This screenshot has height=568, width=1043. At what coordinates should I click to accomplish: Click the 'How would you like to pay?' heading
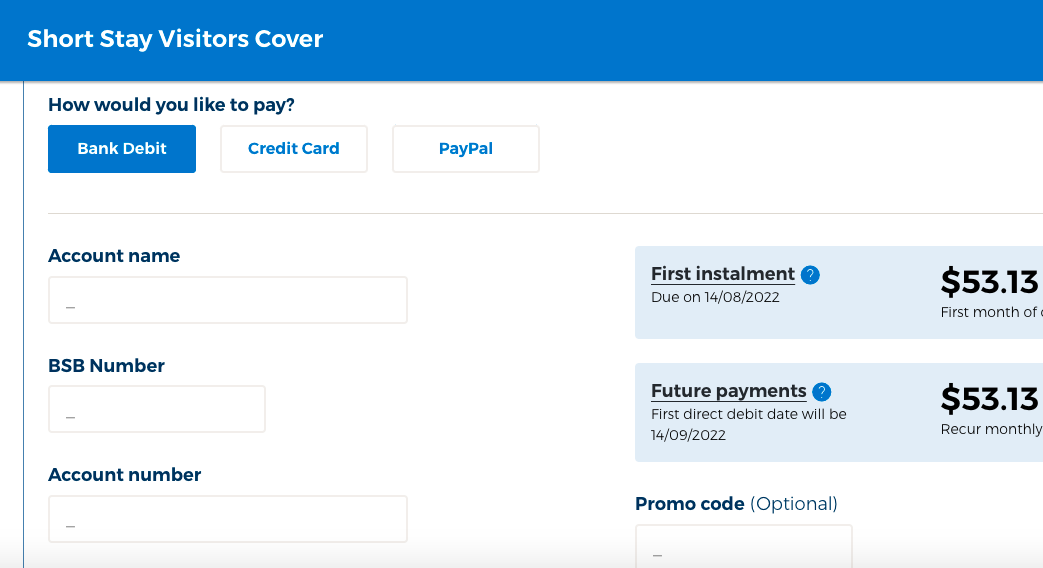[x=171, y=105]
